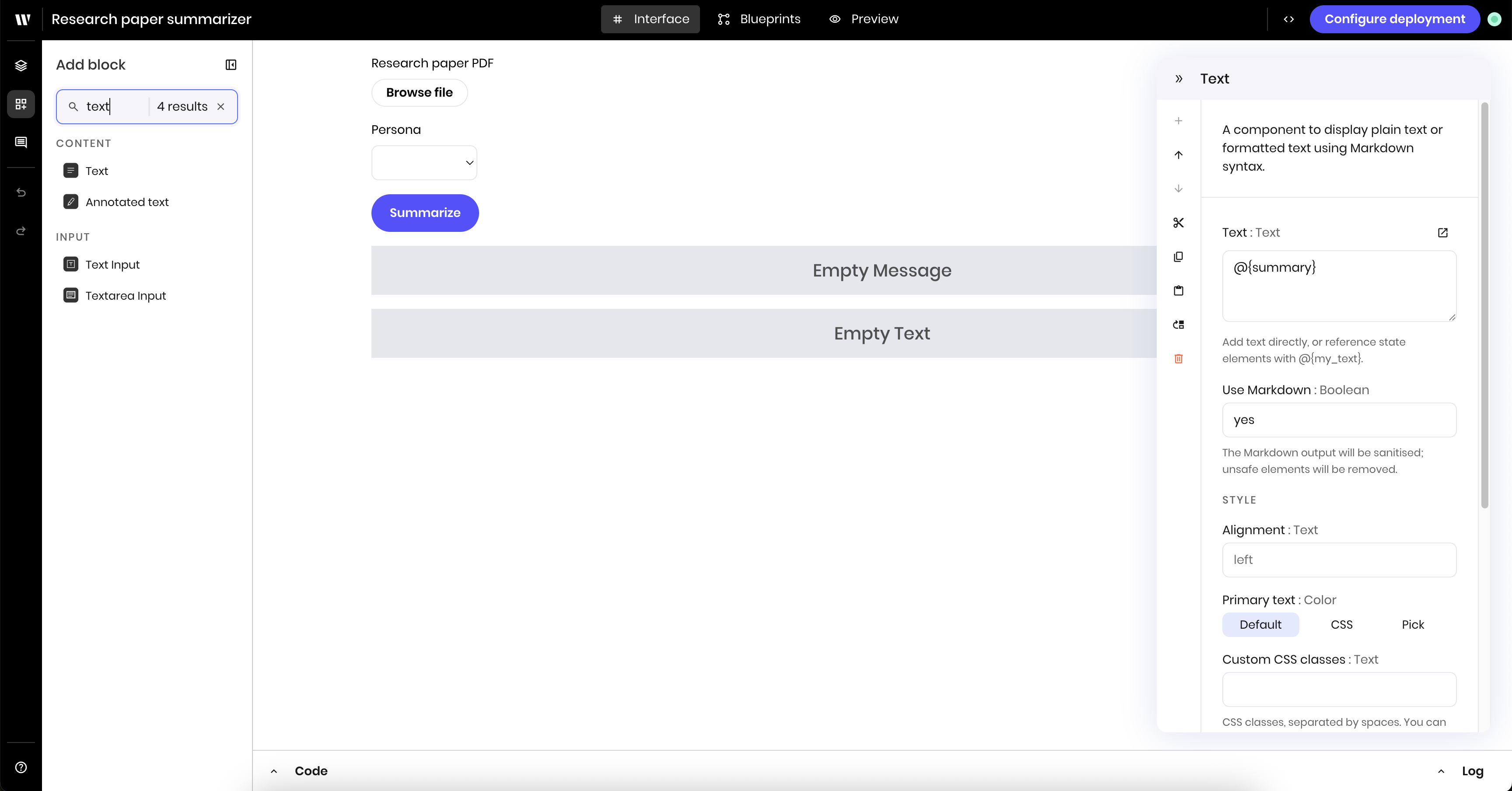Click the redo arrow in sidebar
1512x791 pixels.
pos(21,231)
